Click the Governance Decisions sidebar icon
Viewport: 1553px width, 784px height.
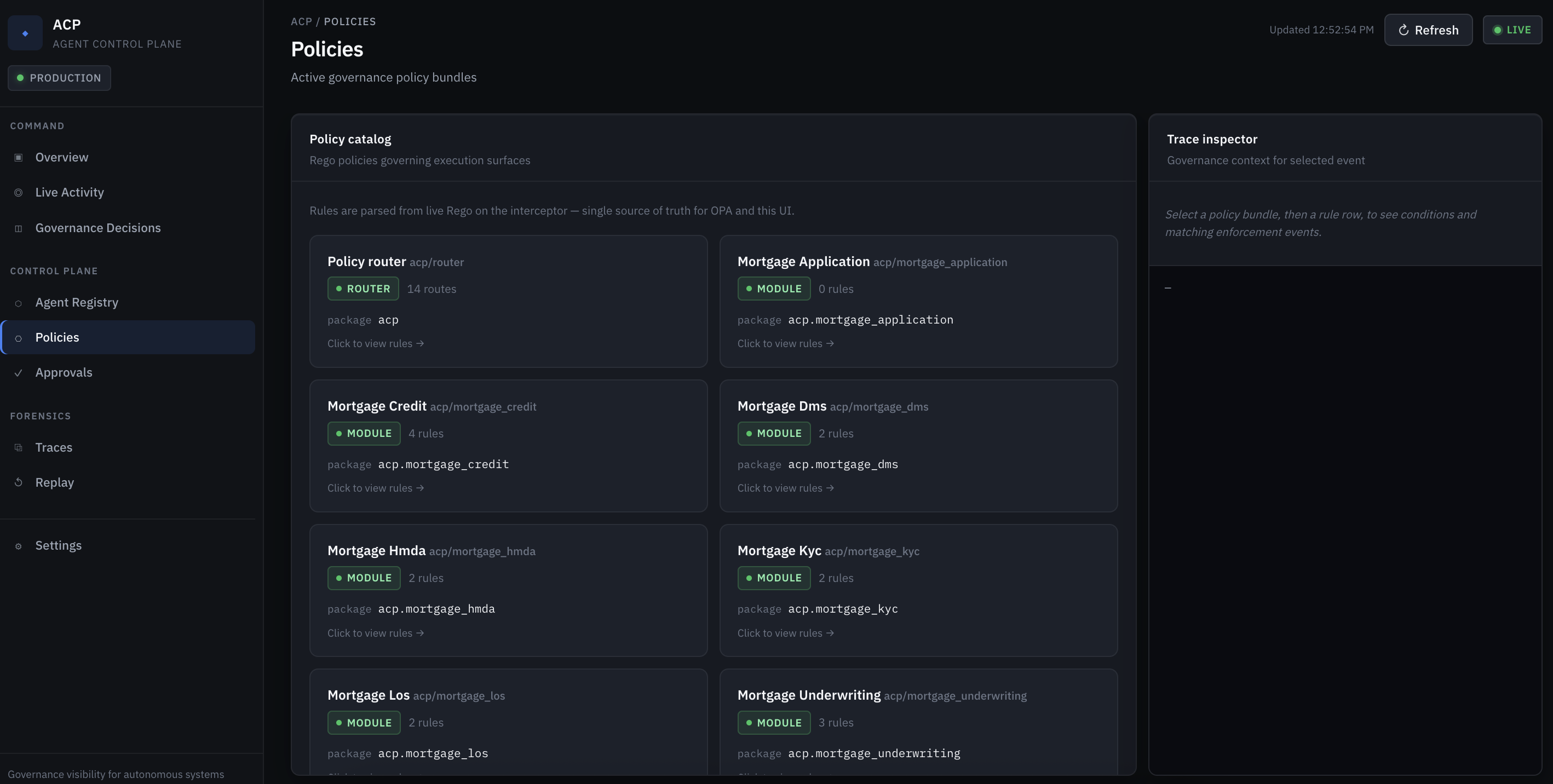pos(19,228)
